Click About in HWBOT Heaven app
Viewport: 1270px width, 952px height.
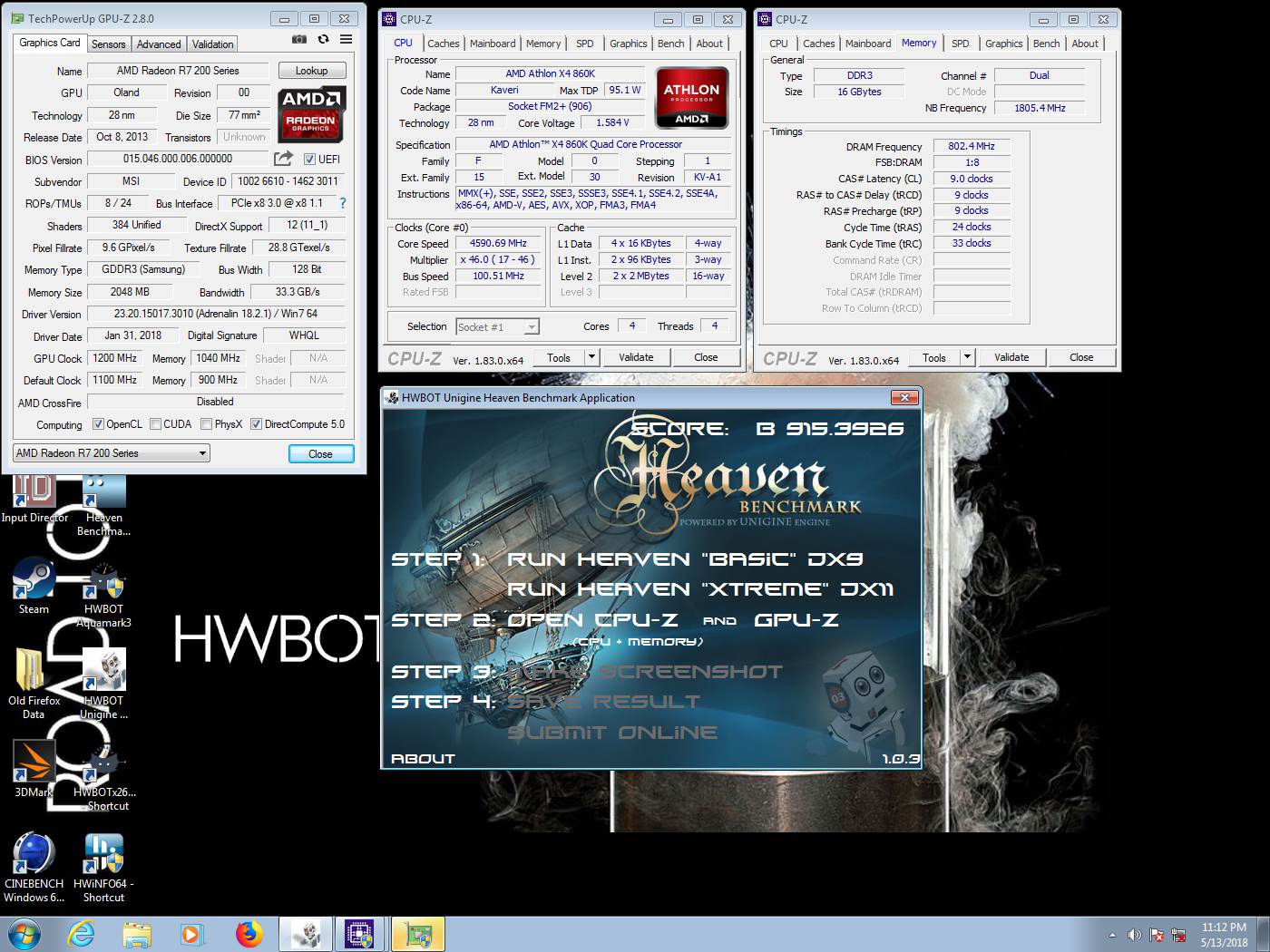[423, 759]
